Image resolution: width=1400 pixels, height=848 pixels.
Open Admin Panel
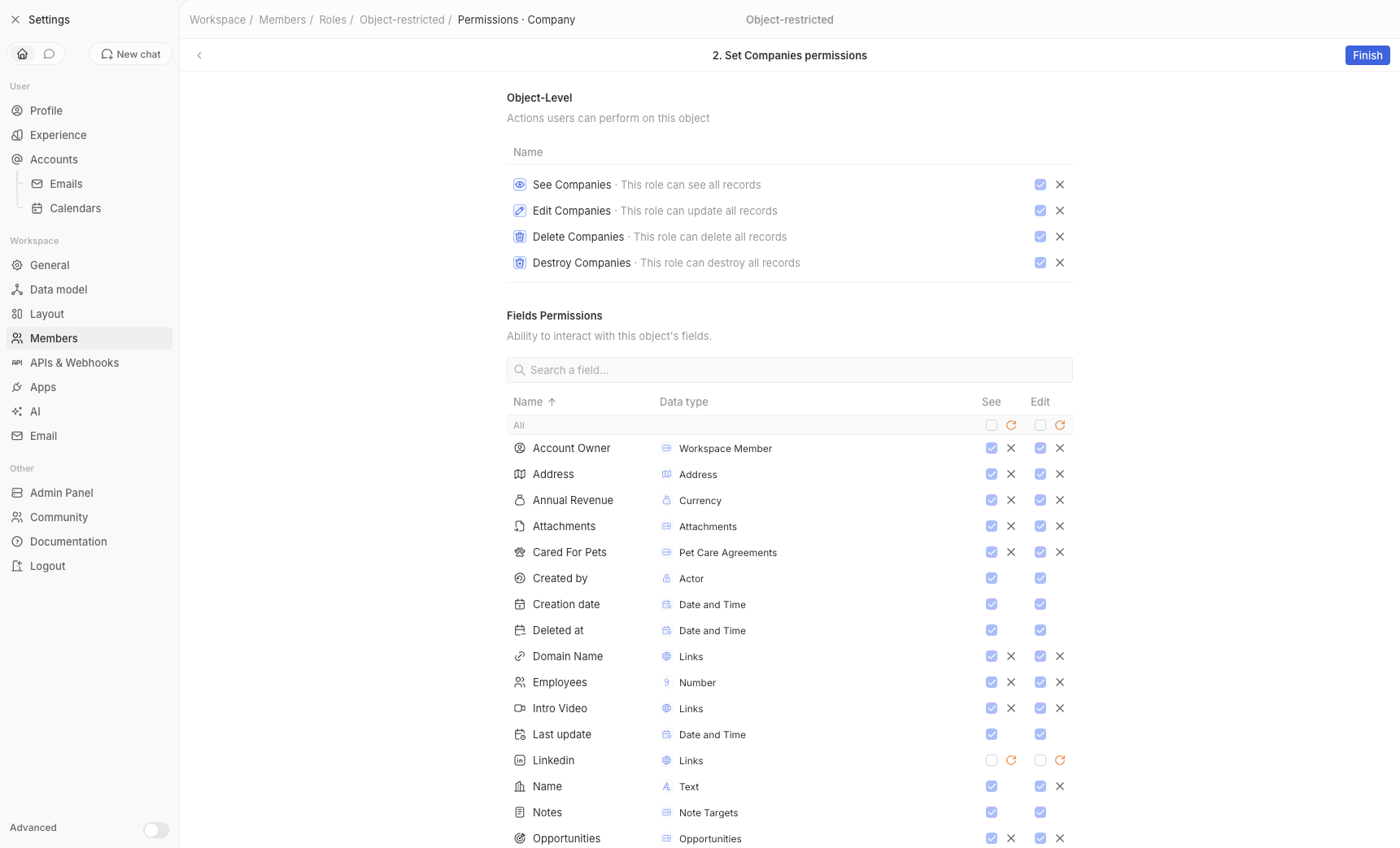89,493
